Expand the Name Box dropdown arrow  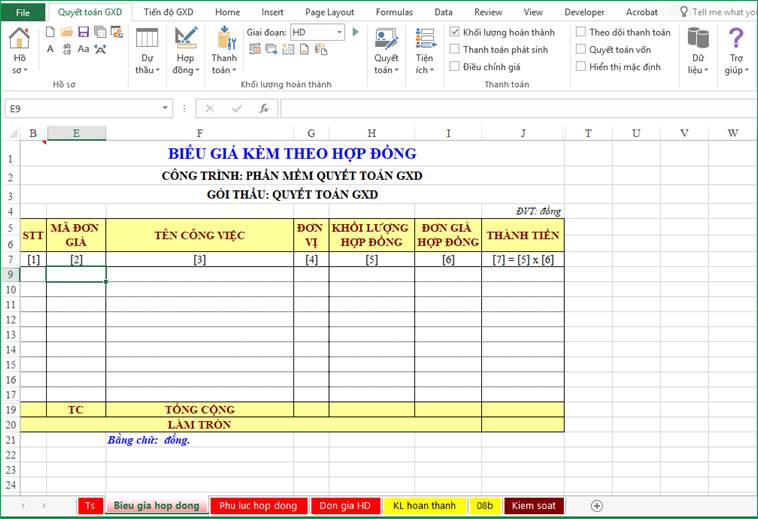tap(166, 108)
